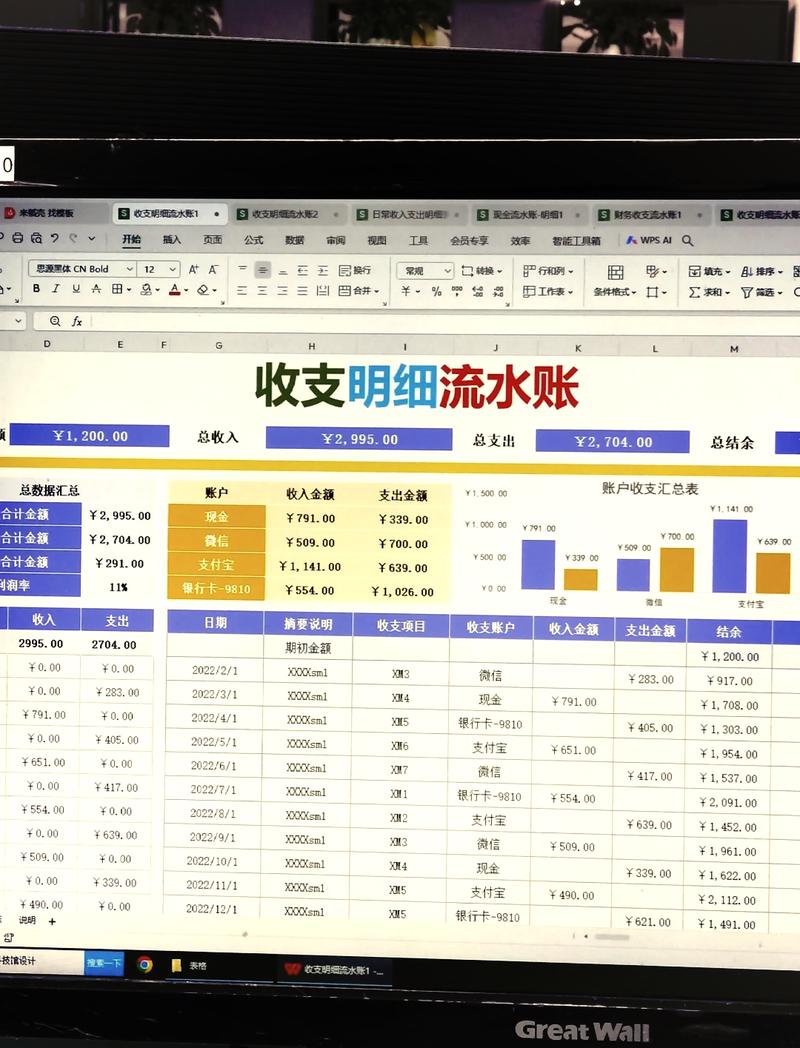This screenshot has width=800, height=1048.
Task: Toggle middle vertical alignment
Action: click(263, 269)
